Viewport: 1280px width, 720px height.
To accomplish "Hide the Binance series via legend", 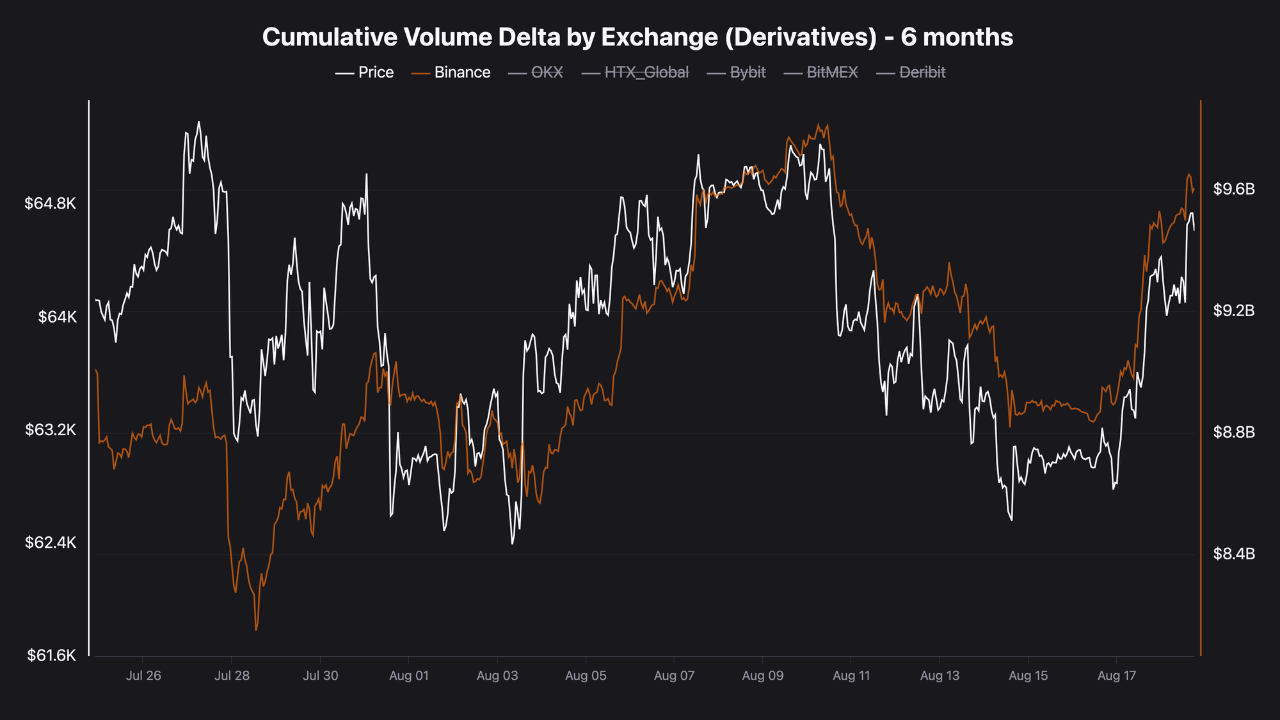I will point(450,72).
